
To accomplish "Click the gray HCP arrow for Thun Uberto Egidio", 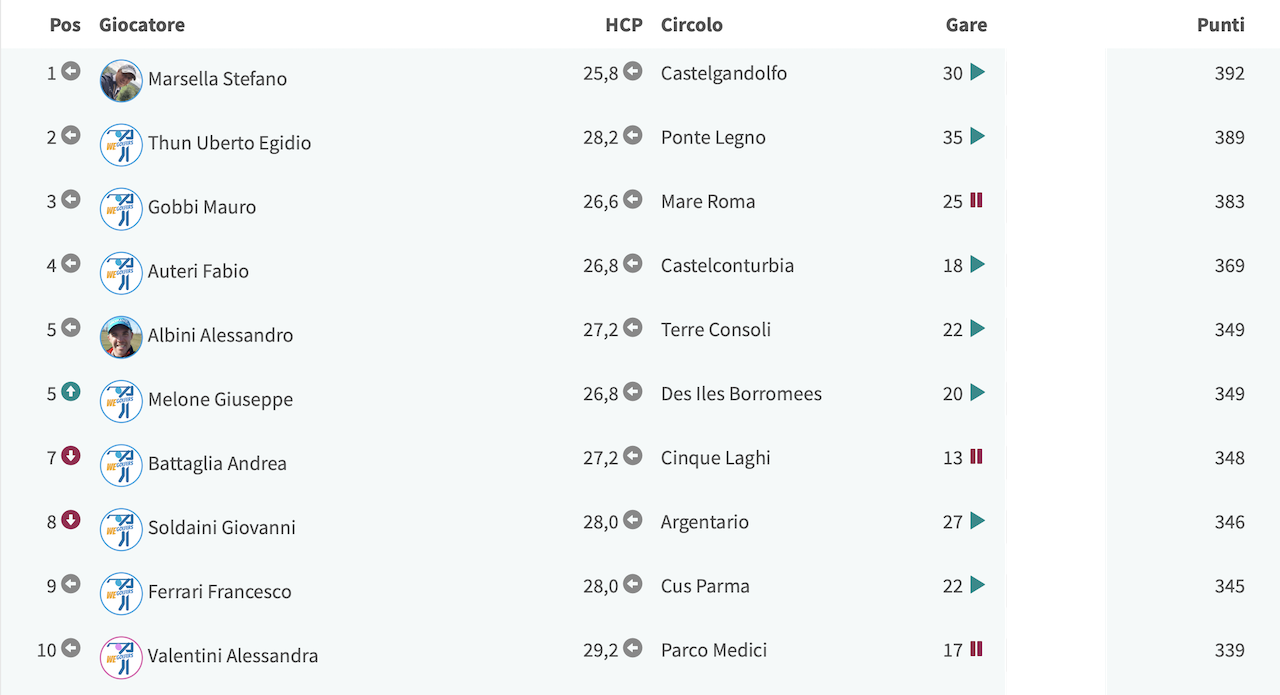I will click(x=633, y=135).
